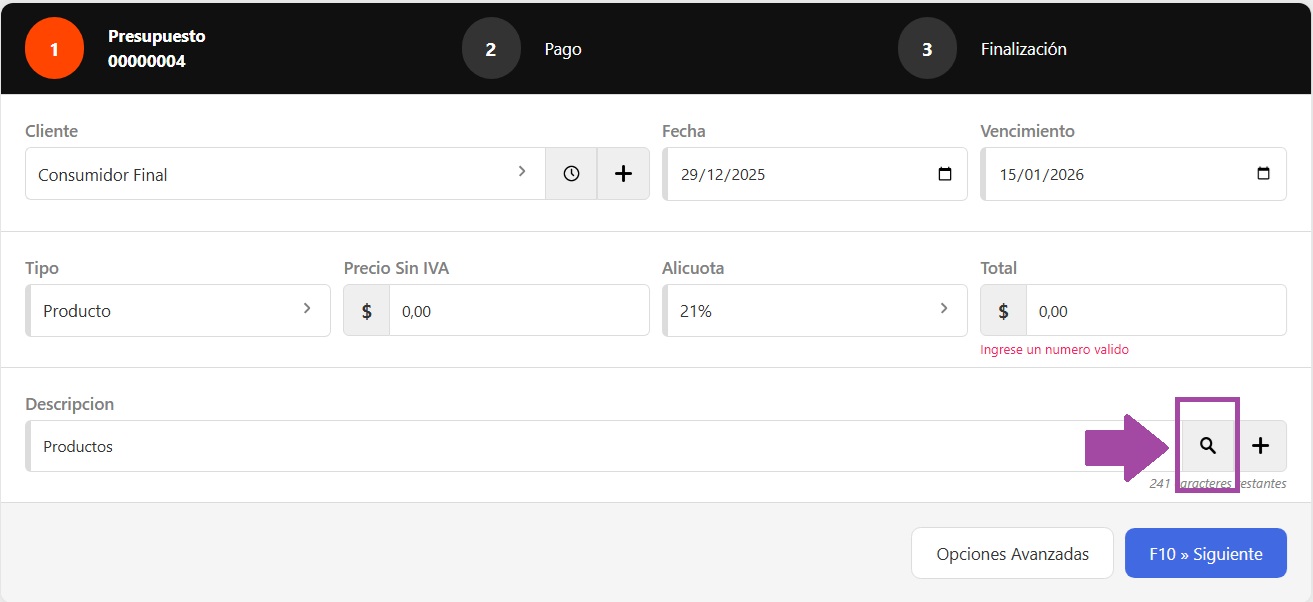Add new client with plus icon
This screenshot has width=1313, height=602.
coord(623,174)
